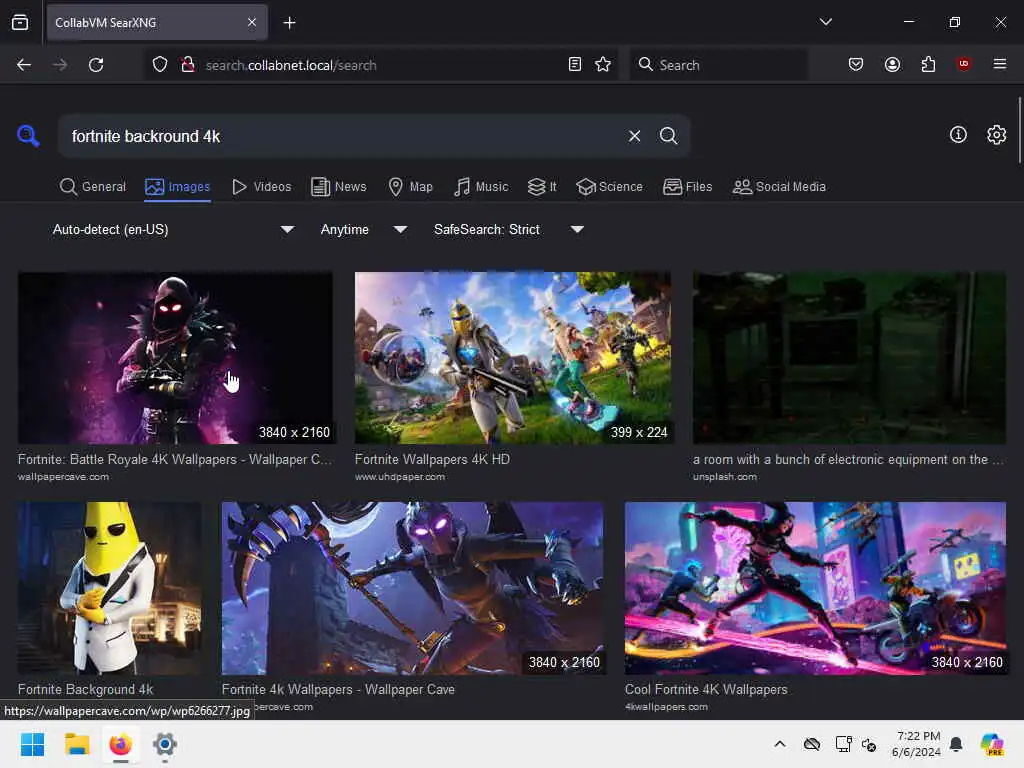Viewport: 1024px width, 768px height.
Task: Open Fortnite 4k Wallpapers - Wallpaper Cave link
Action: point(338,689)
